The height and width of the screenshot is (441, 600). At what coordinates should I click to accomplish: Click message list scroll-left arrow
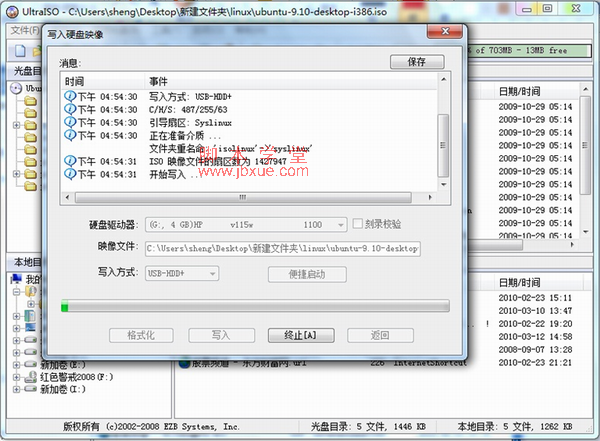[67, 197]
